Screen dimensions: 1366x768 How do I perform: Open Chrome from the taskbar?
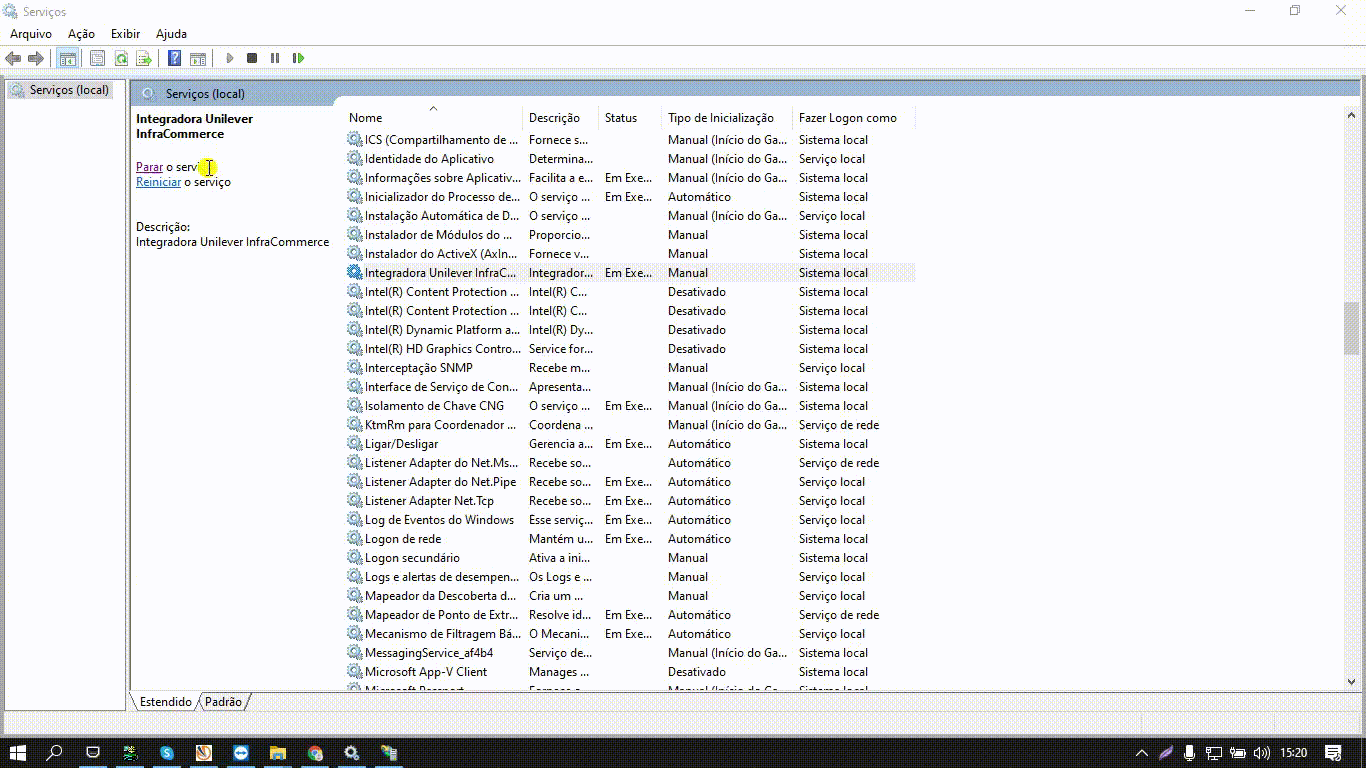pos(315,753)
